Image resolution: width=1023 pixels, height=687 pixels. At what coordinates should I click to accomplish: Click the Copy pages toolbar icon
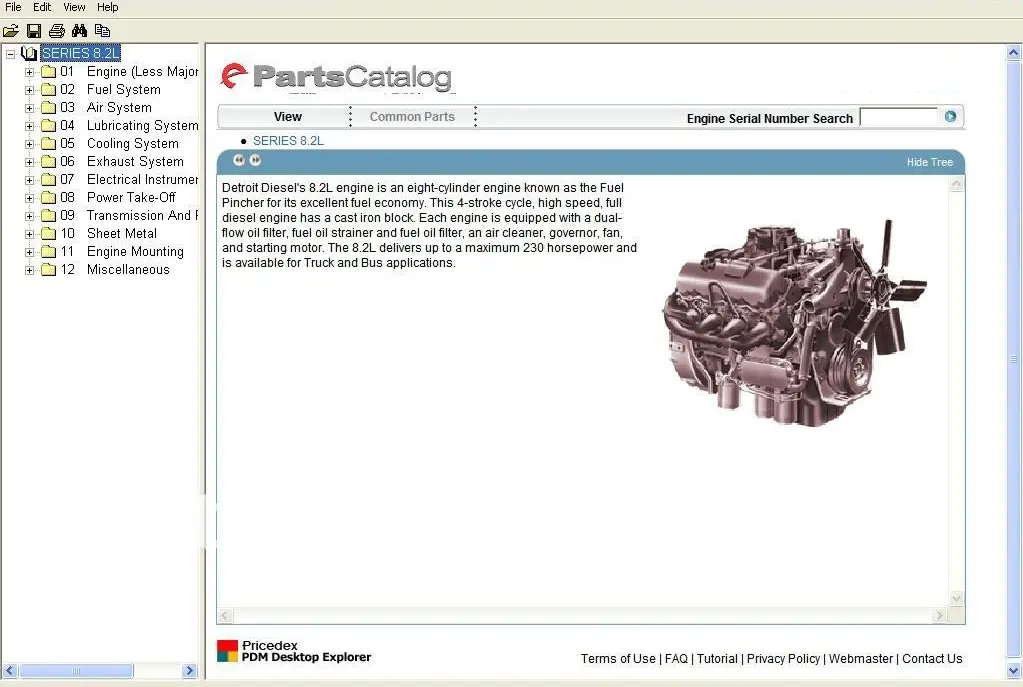pyautogui.click(x=102, y=31)
